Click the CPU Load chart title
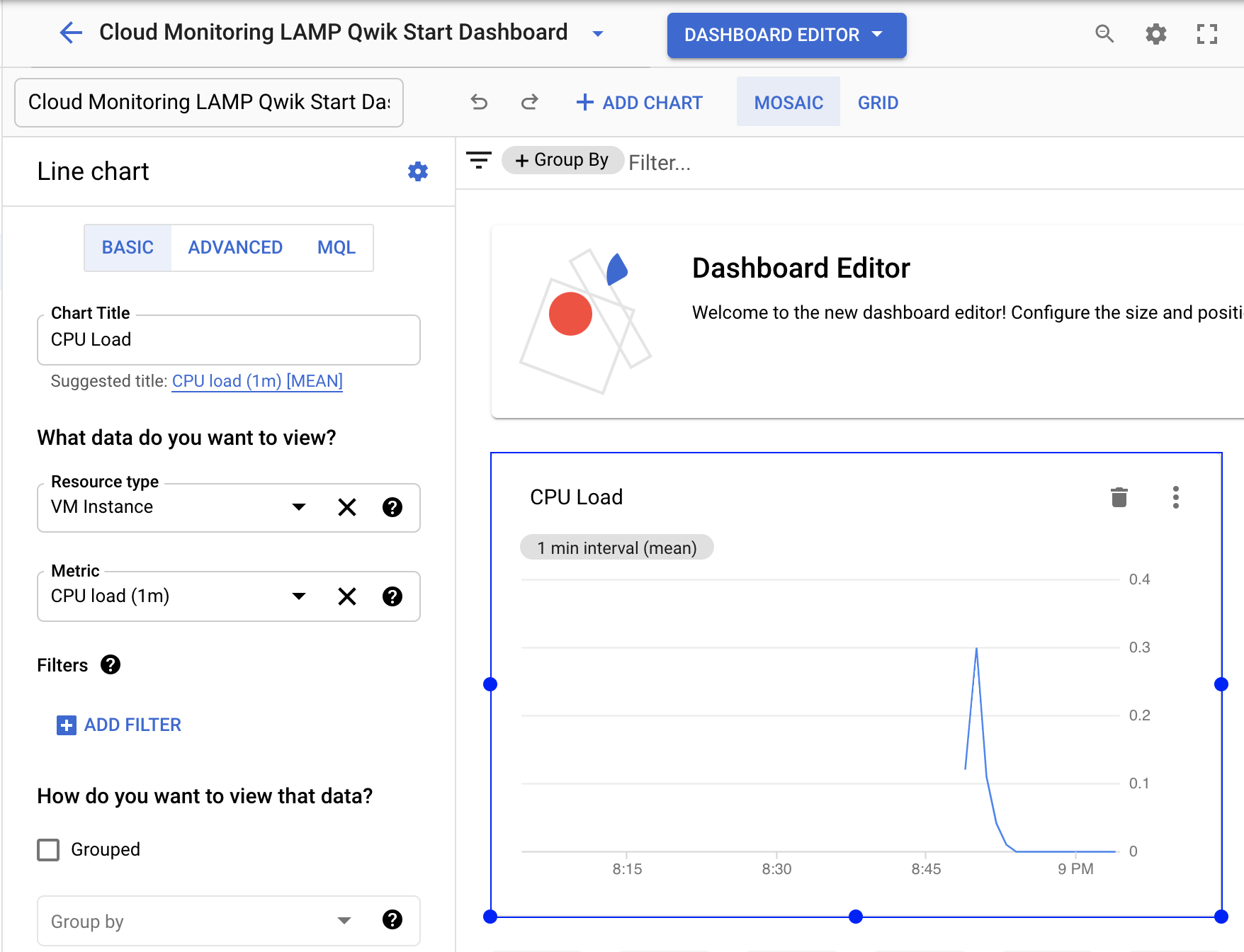The image size is (1244, 952). [577, 497]
